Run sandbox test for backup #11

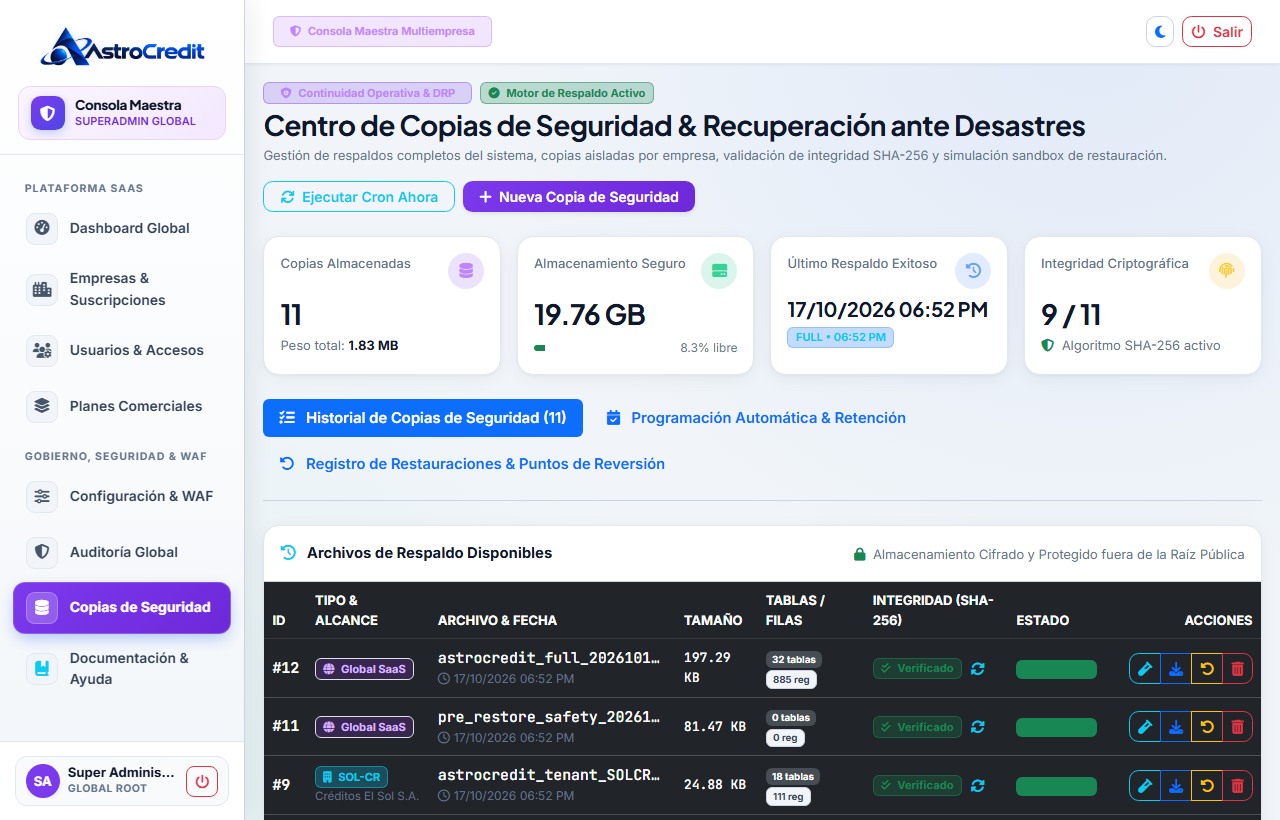click(x=1145, y=727)
